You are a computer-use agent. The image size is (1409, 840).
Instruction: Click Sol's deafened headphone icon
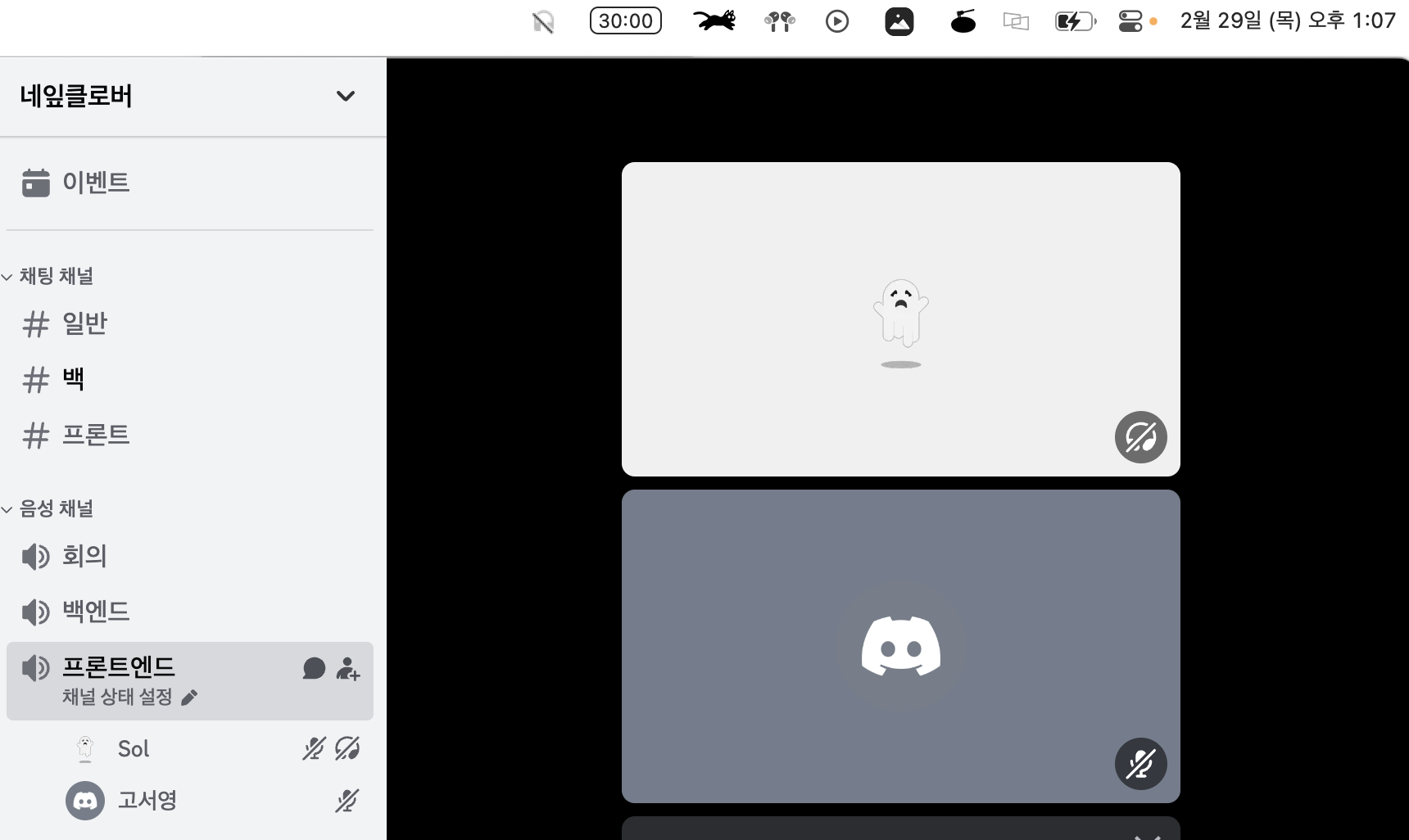[347, 749]
